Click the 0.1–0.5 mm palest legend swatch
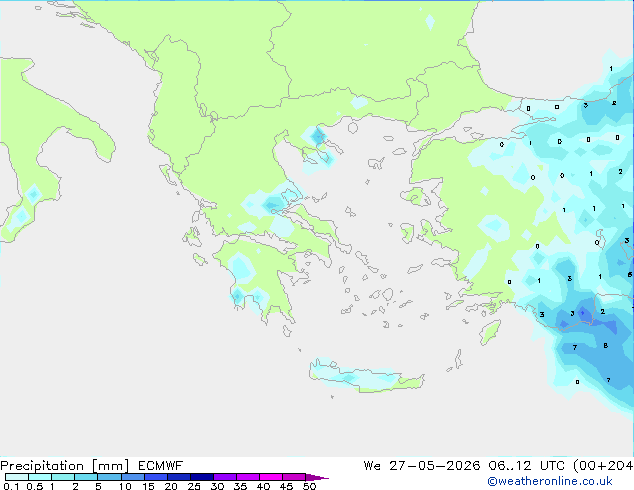 (x=17, y=477)
